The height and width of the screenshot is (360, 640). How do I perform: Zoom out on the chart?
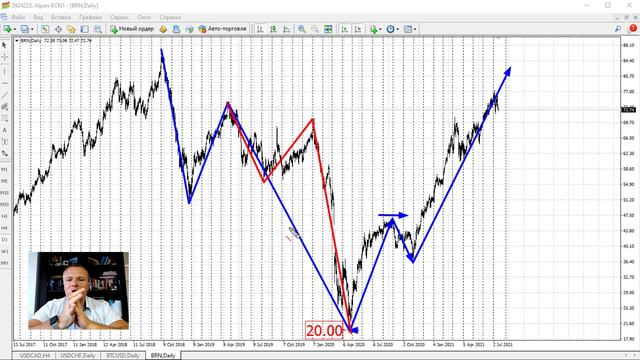(x=315, y=29)
